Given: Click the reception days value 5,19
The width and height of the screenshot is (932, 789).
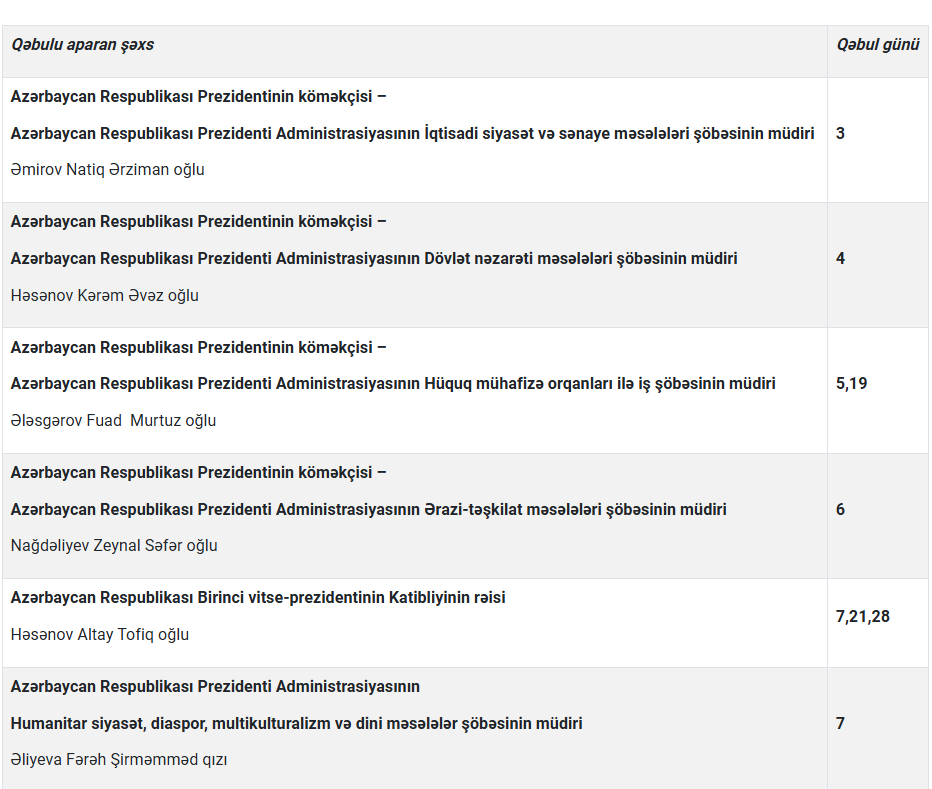Looking at the screenshot, I should [x=851, y=383].
